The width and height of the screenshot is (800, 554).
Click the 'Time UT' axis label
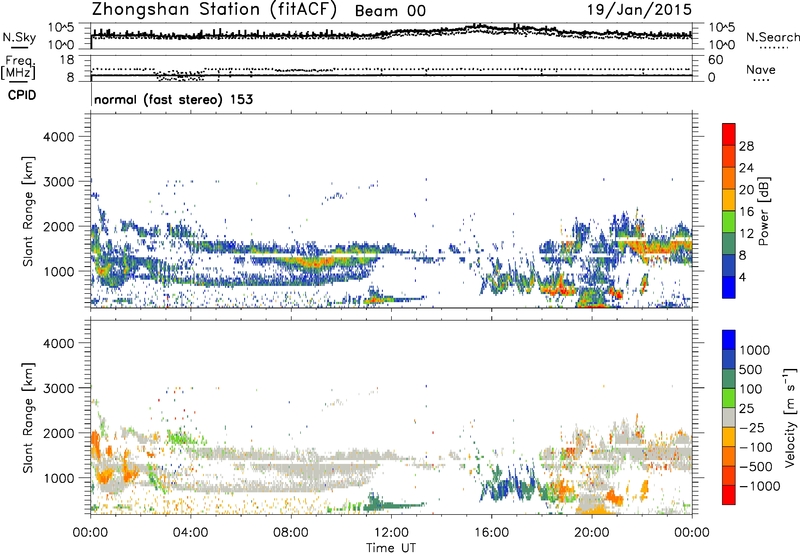click(x=391, y=547)
